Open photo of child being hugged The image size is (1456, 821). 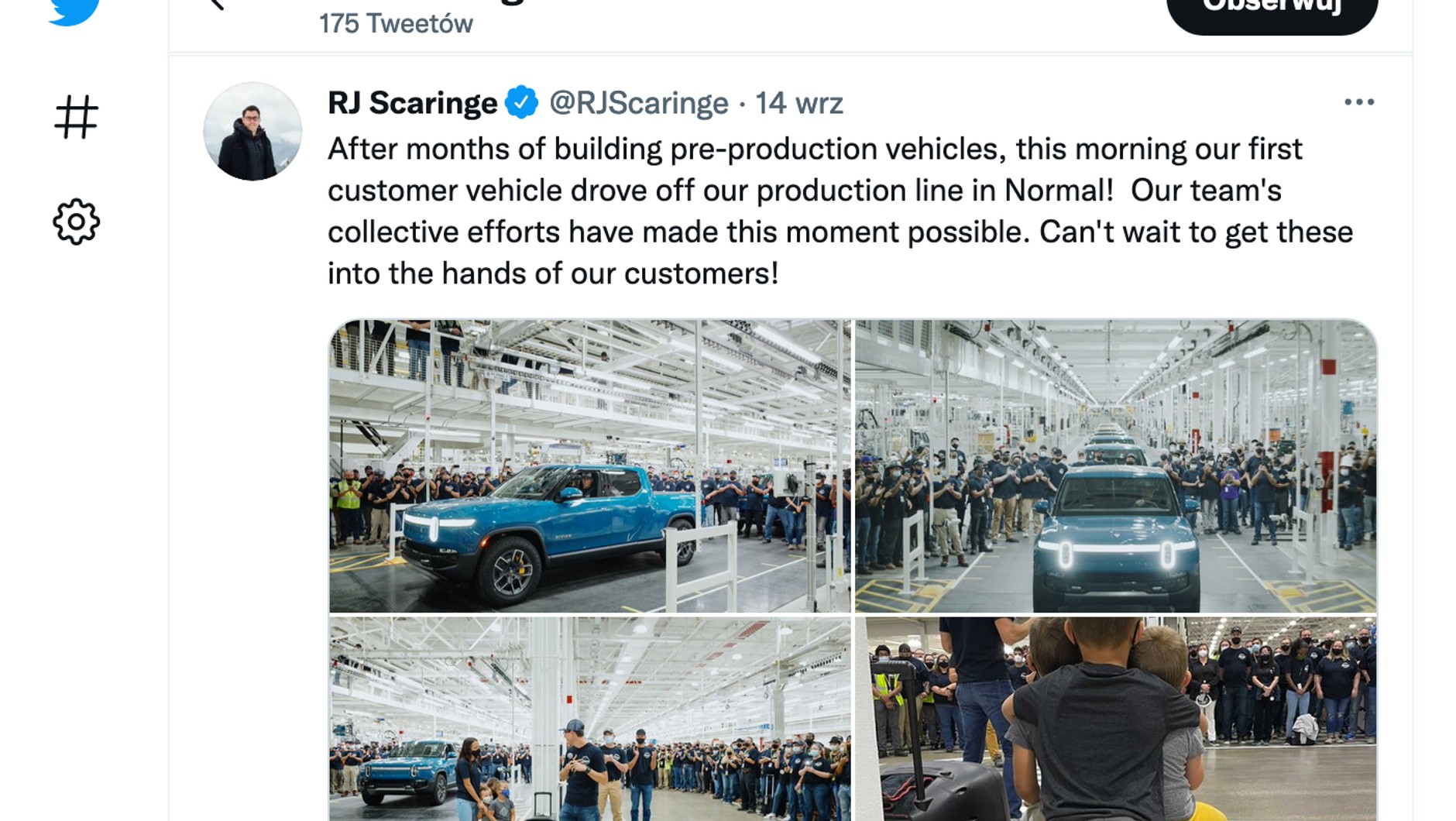(x=1115, y=719)
